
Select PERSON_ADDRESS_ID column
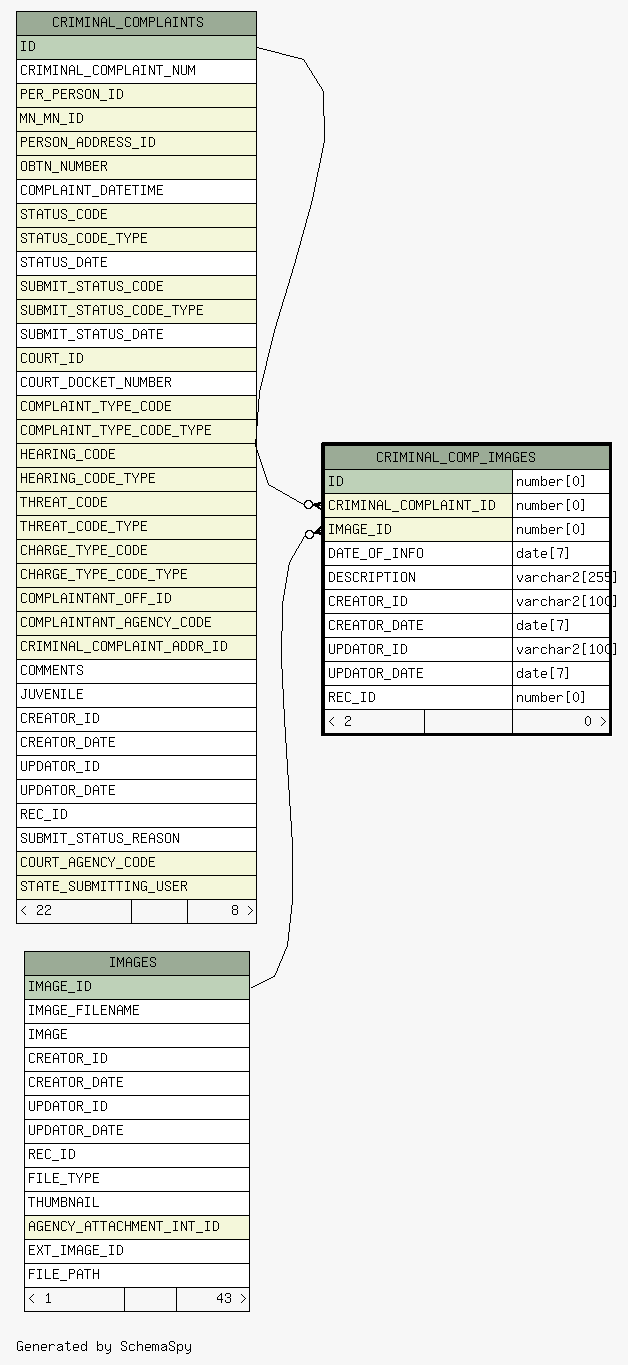(137, 143)
